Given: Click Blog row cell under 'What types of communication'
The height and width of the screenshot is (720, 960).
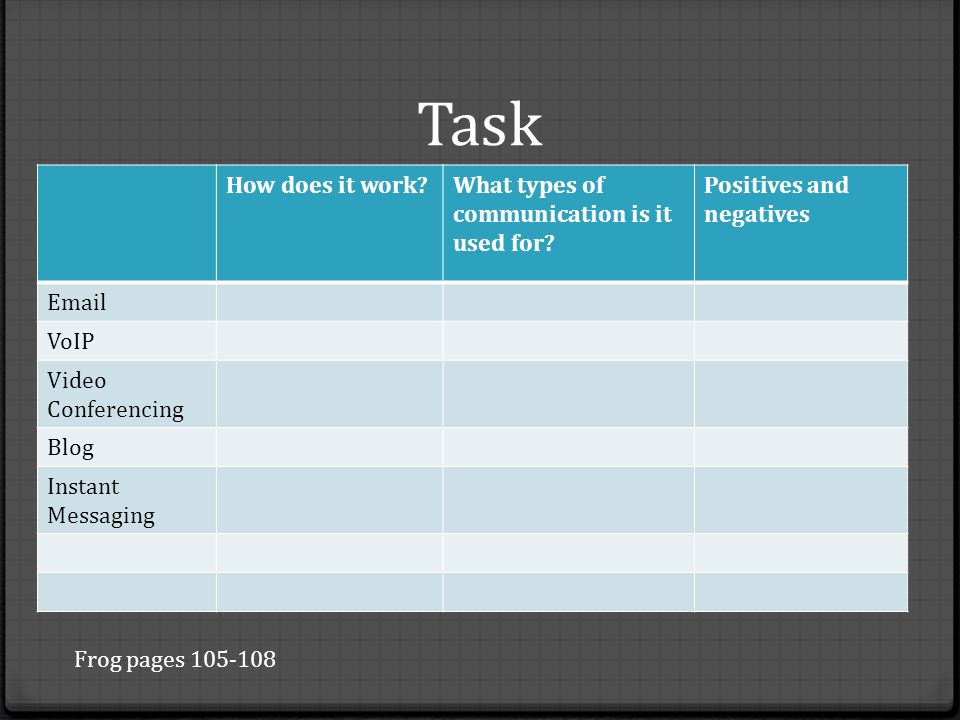Looking at the screenshot, I should tap(568, 448).
